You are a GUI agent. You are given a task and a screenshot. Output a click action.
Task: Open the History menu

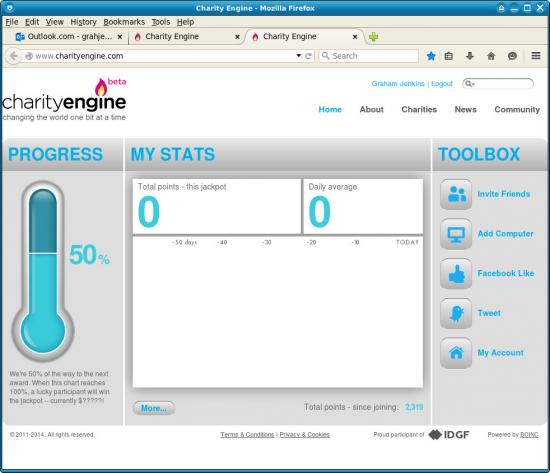point(83,22)
